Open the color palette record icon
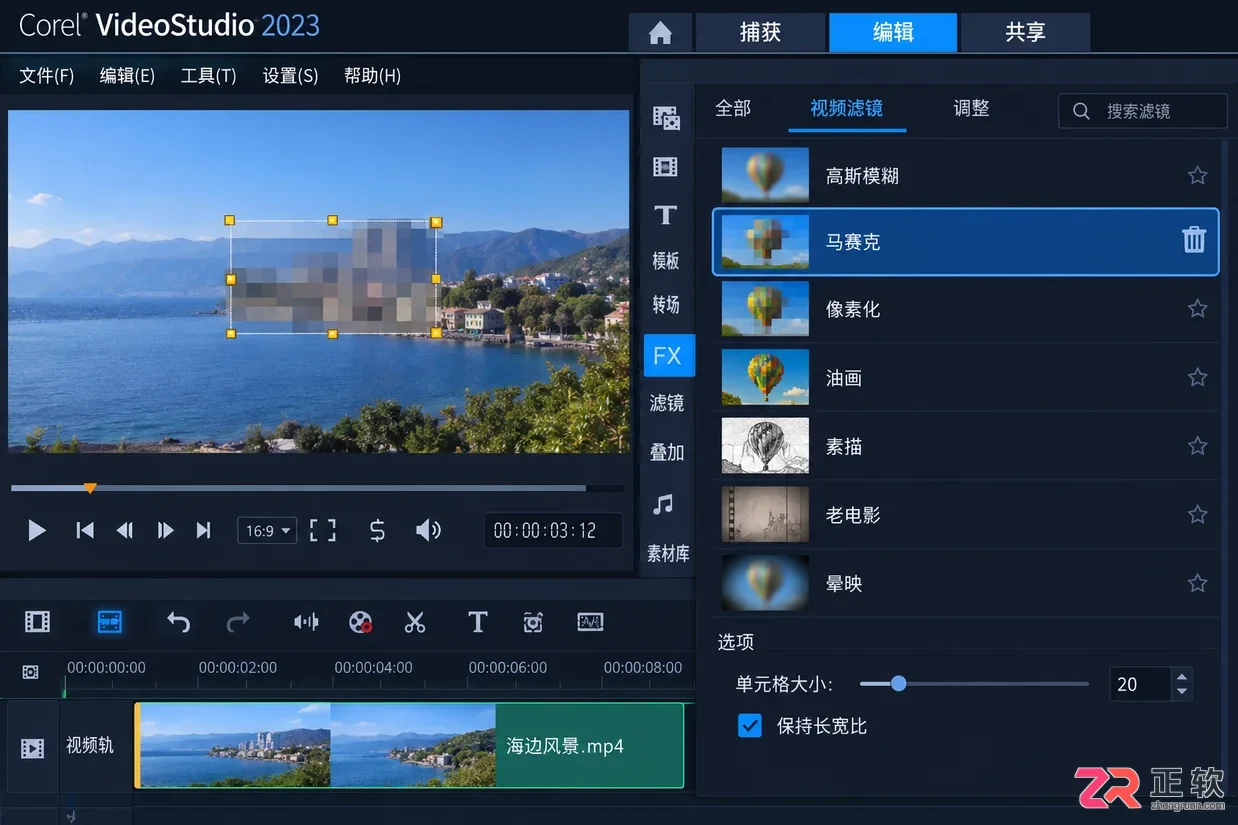Viewport: 1238px width, 825px height. coord(361,623)
